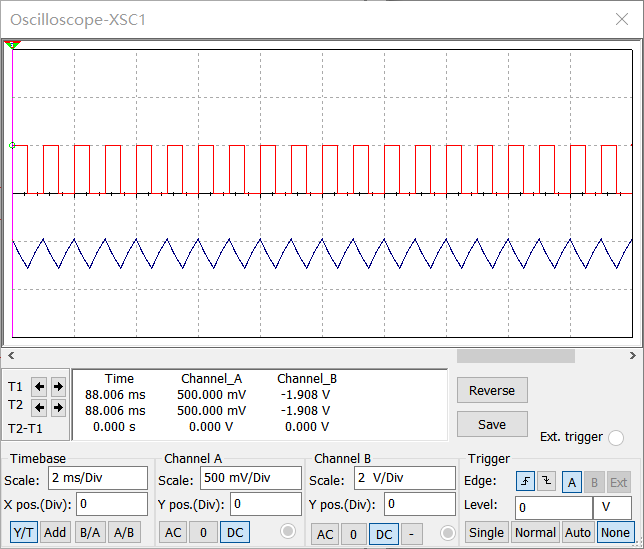Screen dimensions: 644x549
Task: Open the trigger Level unit field
Action: pyautogui.click(x=612, y=507)
